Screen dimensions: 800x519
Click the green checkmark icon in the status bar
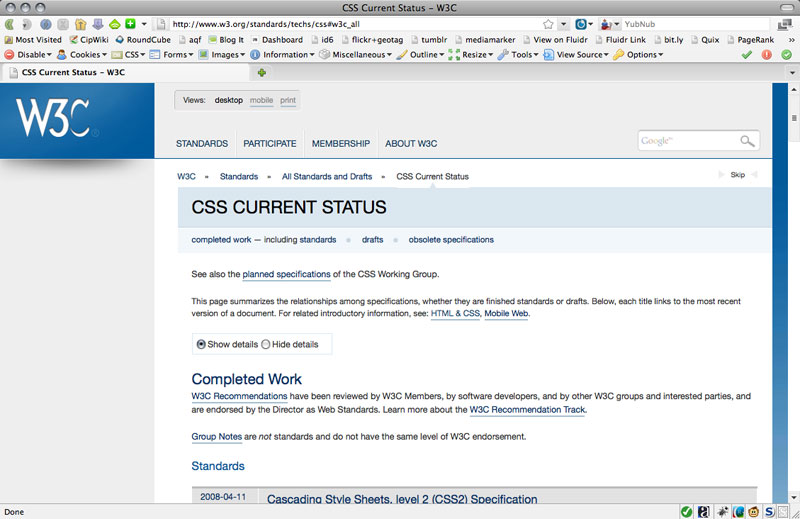pyautogui.click(x=687, y=511)
